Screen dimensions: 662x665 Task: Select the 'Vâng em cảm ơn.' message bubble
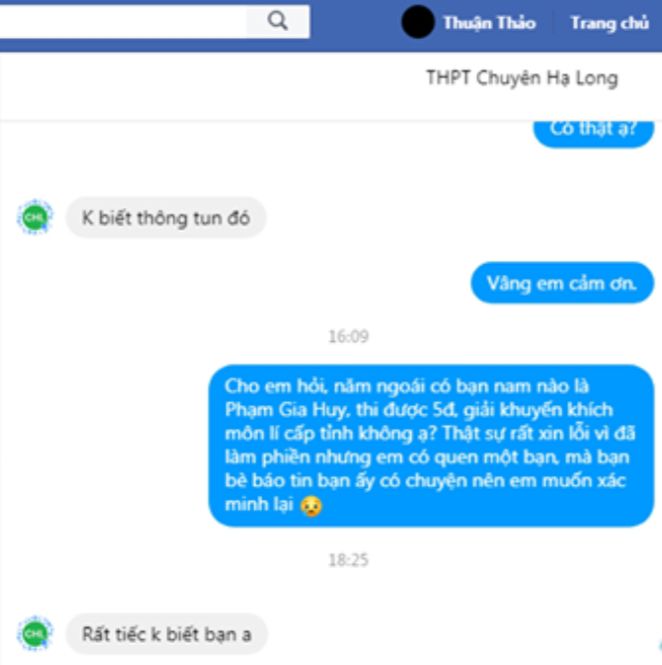(562, 283)
